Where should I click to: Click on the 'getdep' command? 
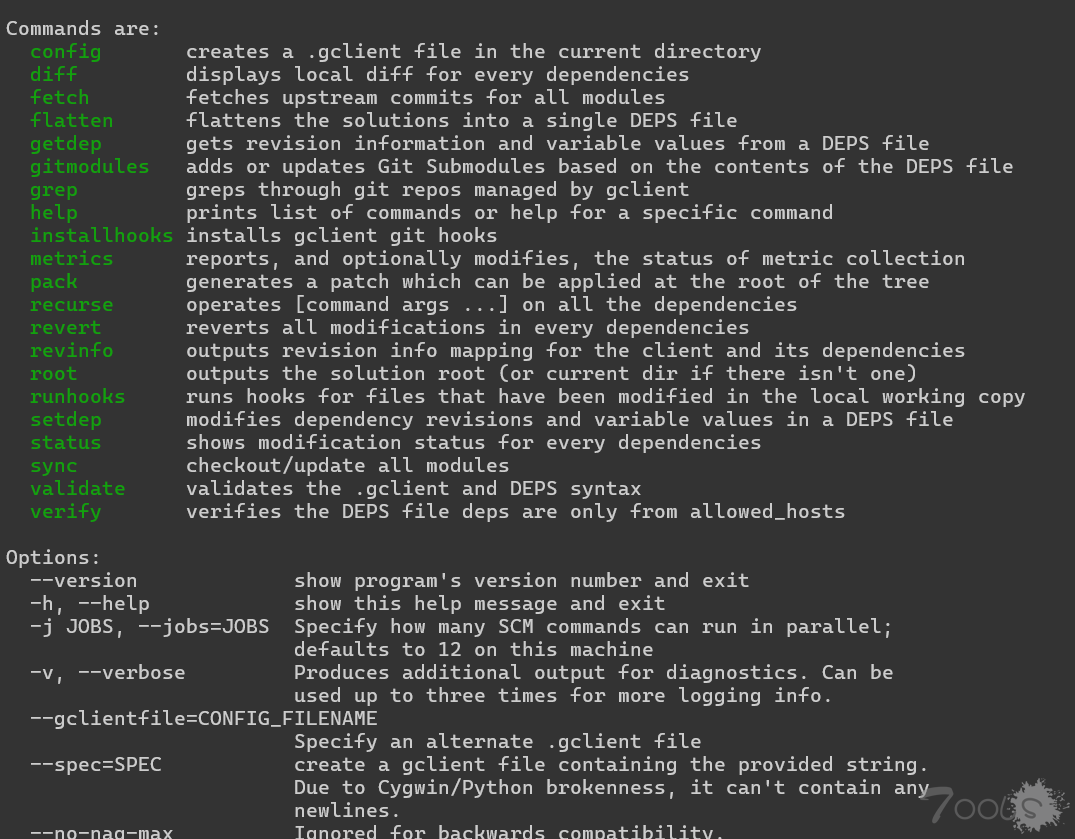point(65,143)
